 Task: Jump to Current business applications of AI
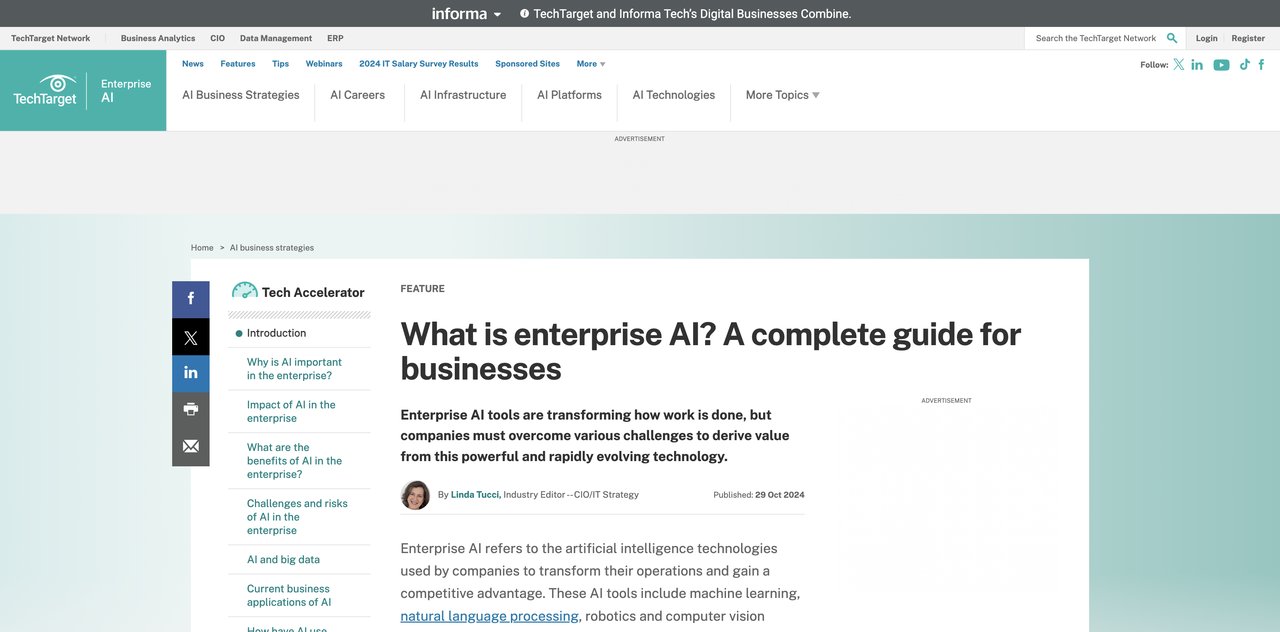coord(289,595)
